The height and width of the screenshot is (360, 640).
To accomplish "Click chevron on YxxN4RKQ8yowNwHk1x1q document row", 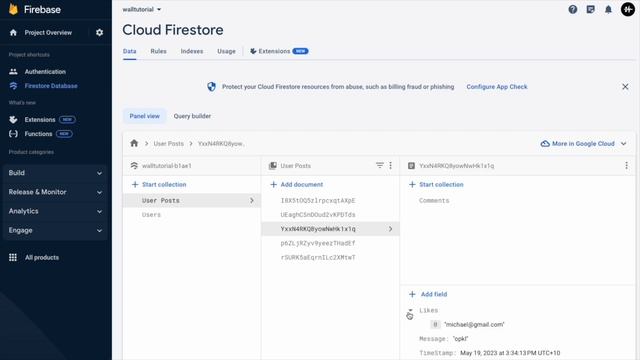I will click(x=391, y=229).
